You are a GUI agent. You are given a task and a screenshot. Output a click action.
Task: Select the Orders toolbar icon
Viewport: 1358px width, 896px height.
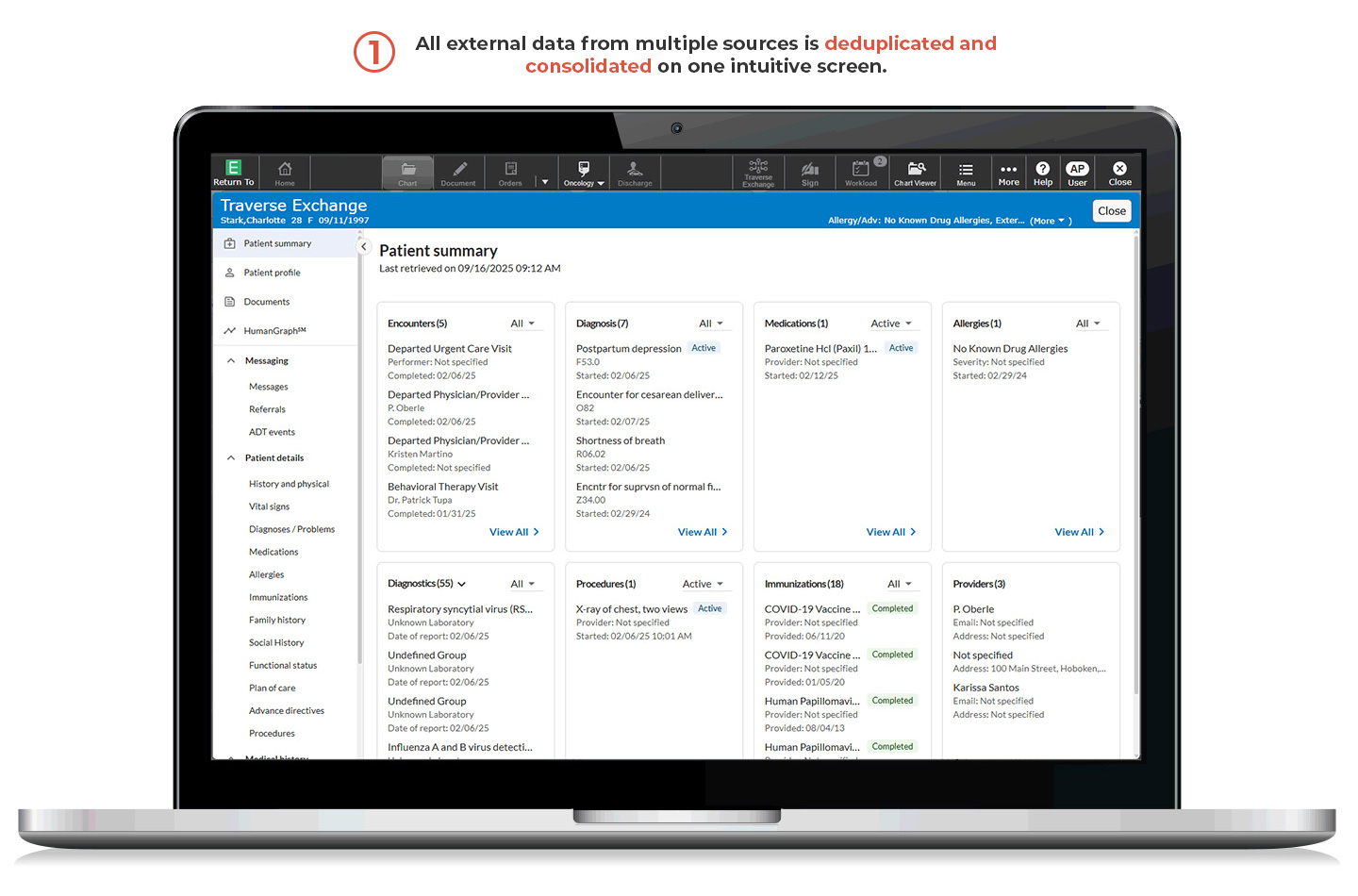point(509,173)
